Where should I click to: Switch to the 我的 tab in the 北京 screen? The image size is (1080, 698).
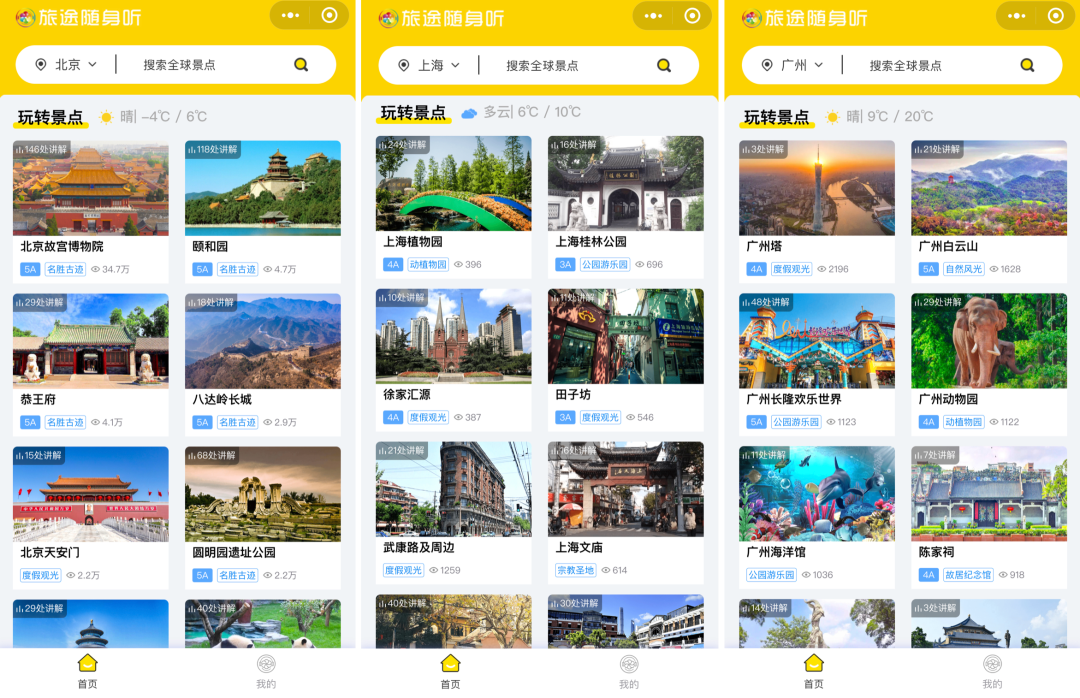point(266,672)
